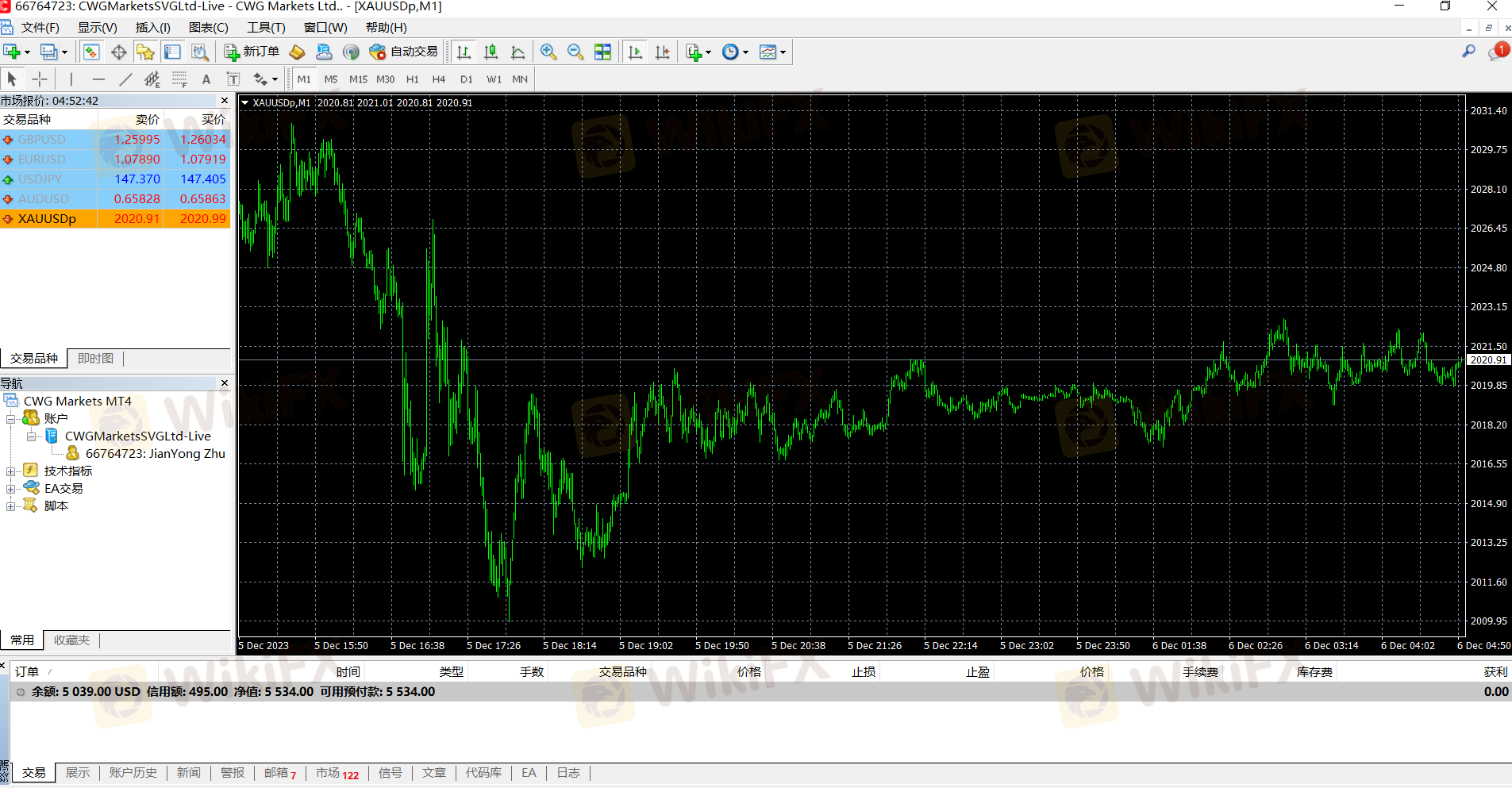Click the 新订单 new order button

[252, 52]
